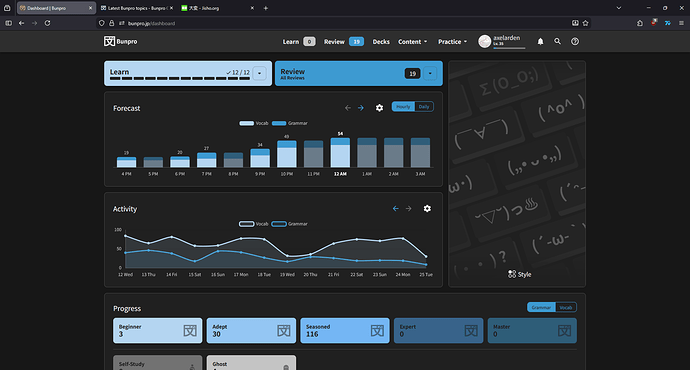Open the Expert progress card
The image size is (690, 370).
tap(439, 330)
